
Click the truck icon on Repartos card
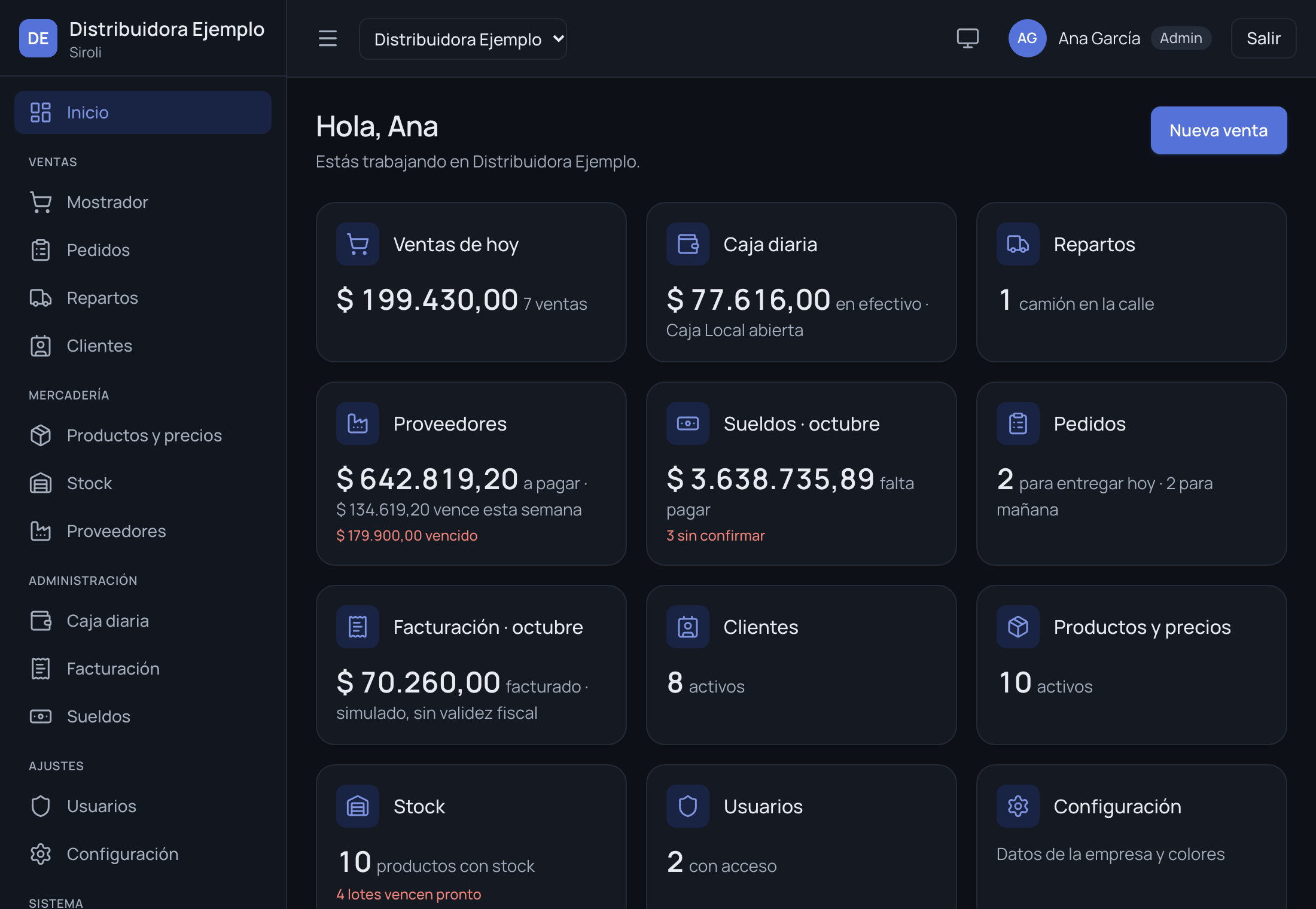coord(1018,244)
